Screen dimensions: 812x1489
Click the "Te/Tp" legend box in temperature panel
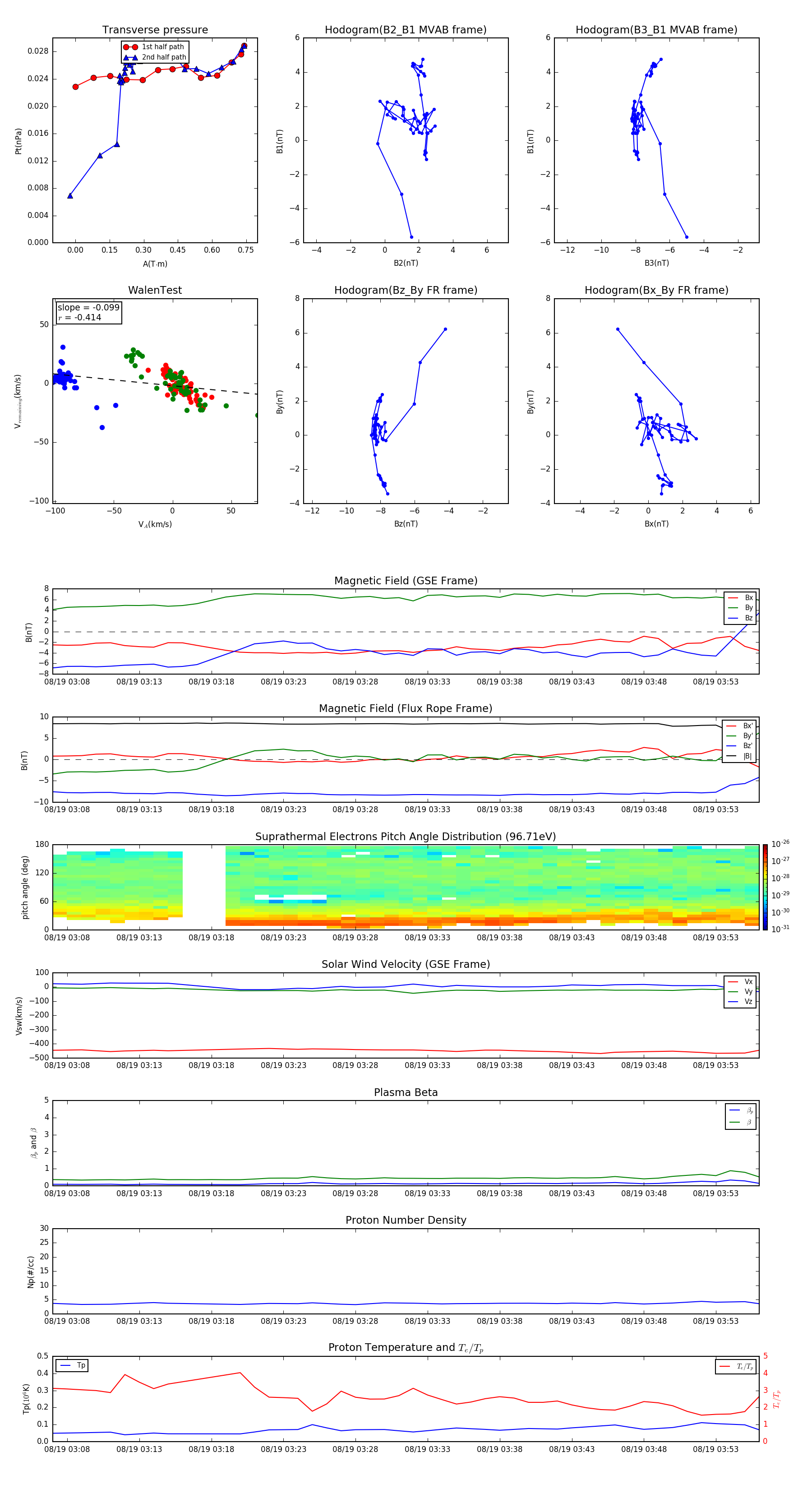coord(736,1367)
